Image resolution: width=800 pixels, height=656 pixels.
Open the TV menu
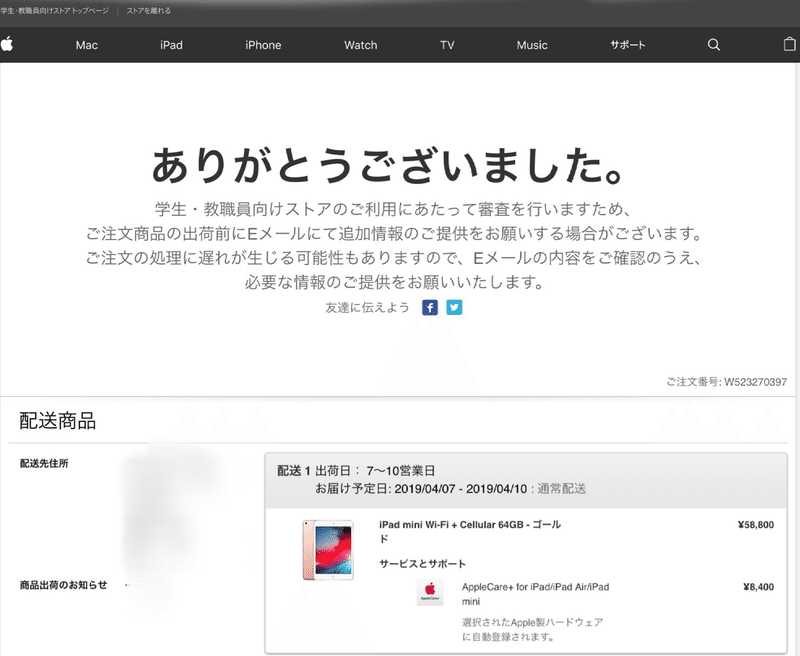point(447,45)
